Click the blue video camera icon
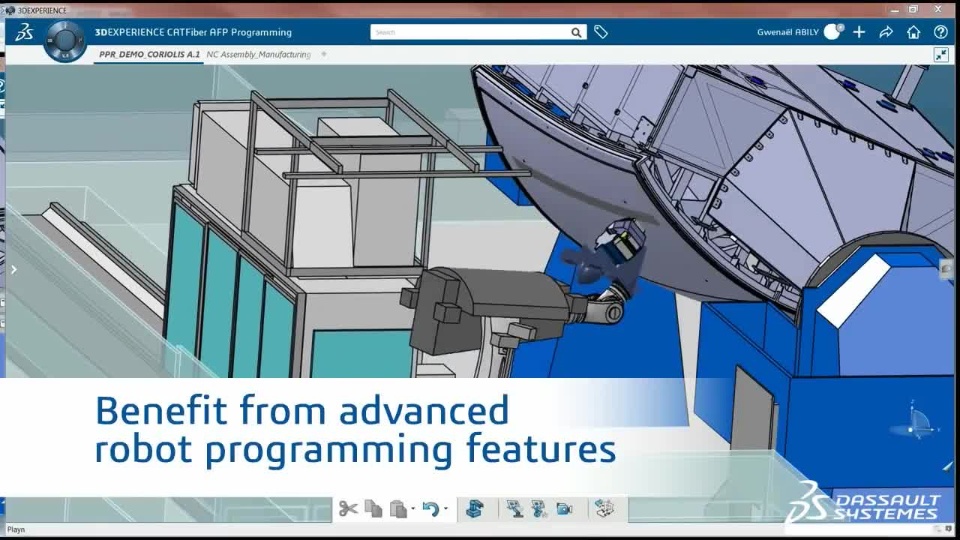 pos(564,509)
